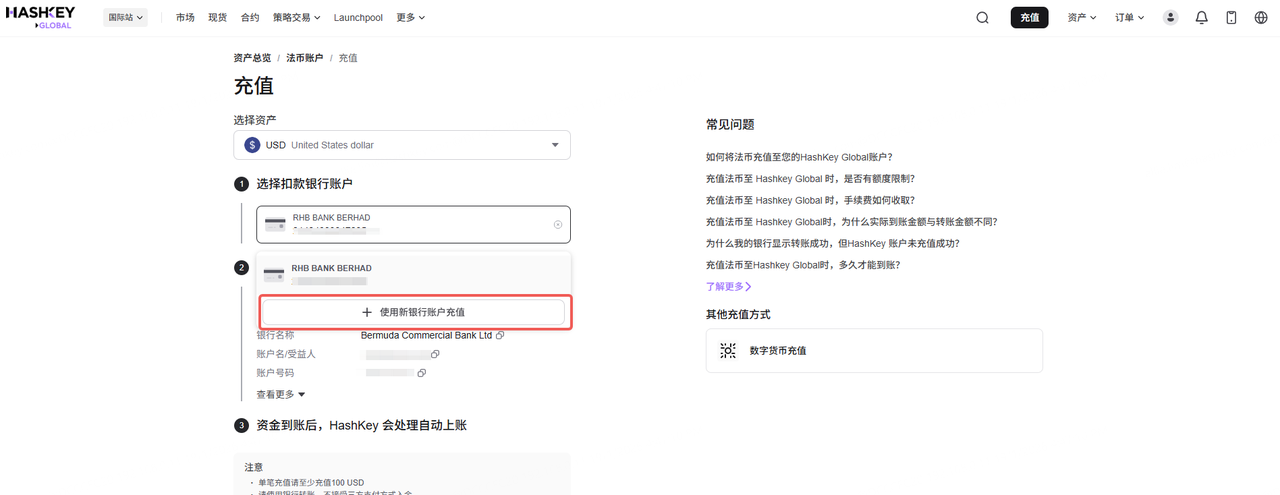Clear the selected RHB BANK BERHAD account
1280x495 pixels.
point(558,225)
